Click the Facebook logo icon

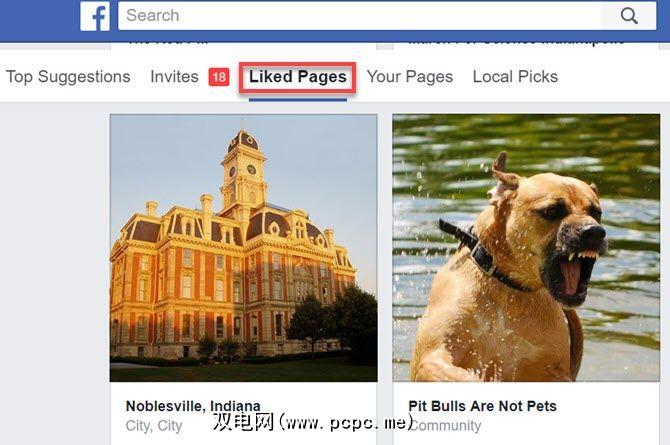(95, 16)
